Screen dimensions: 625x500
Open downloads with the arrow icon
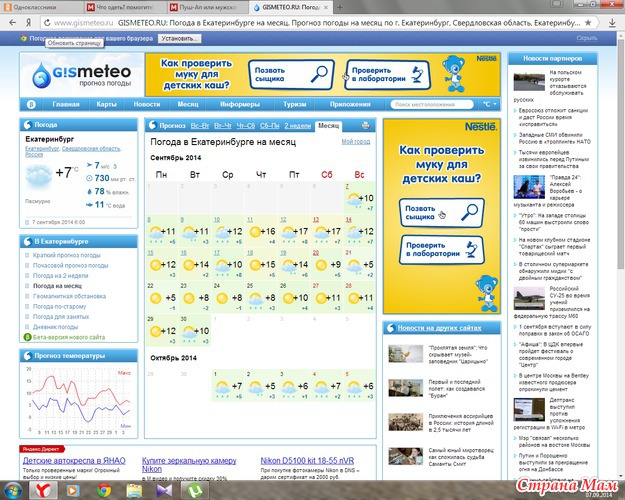tap(612, 23)
